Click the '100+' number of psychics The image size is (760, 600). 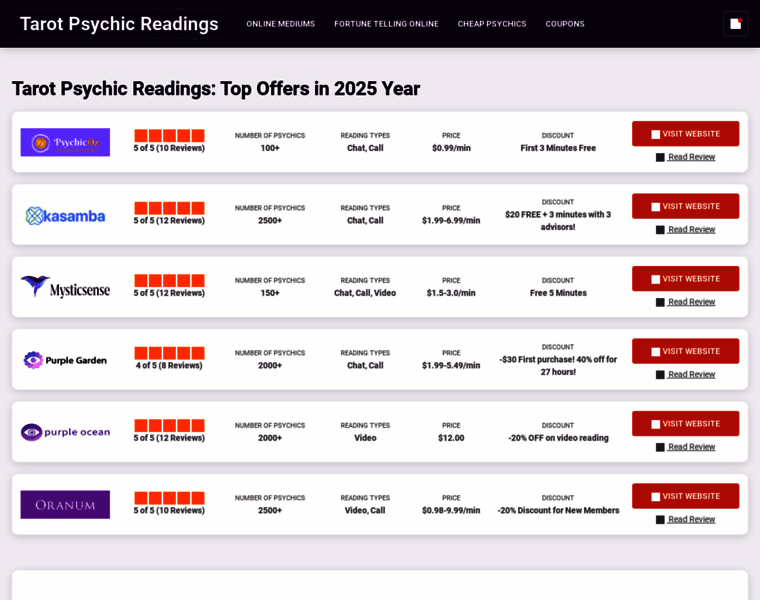(x=270, y=148)
